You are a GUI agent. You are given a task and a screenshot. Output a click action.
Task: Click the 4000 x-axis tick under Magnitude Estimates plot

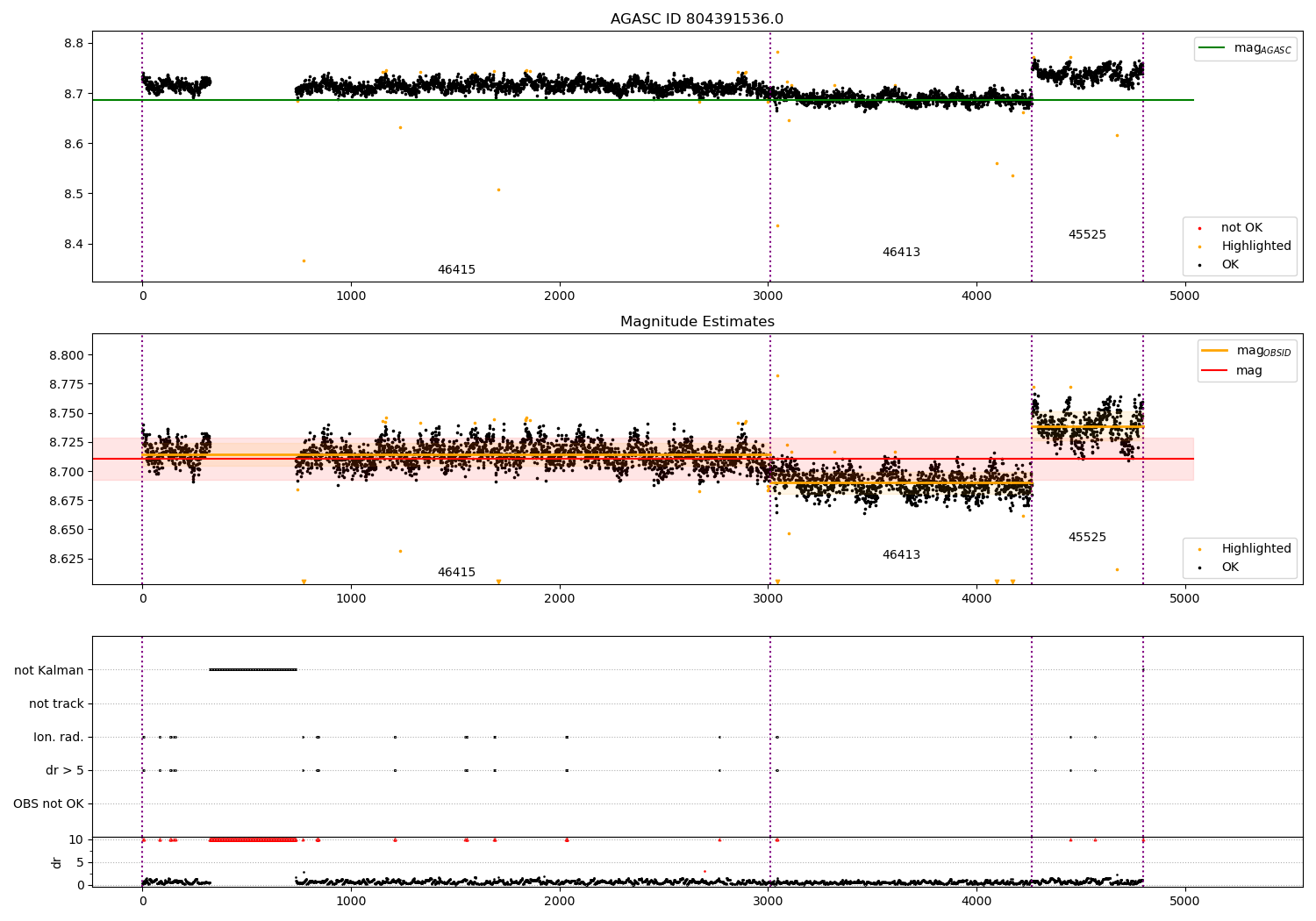coord(976,599)
